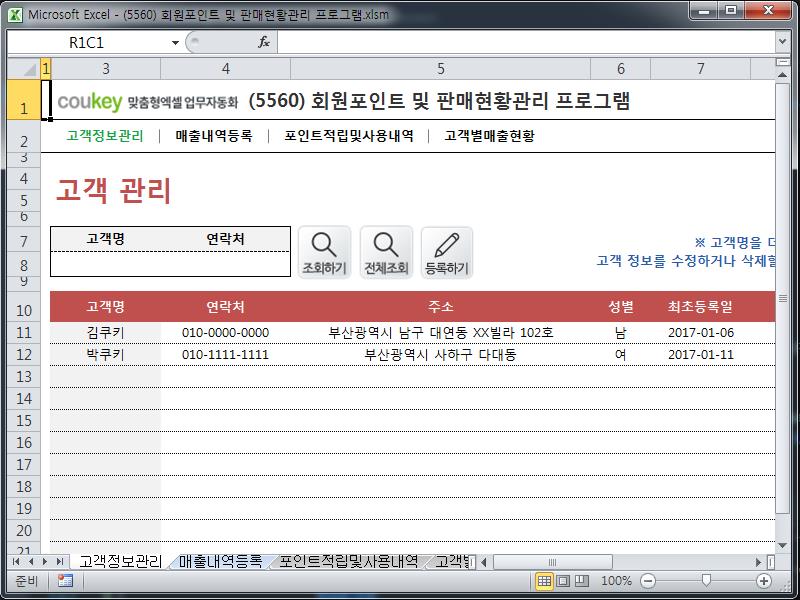Image resolution: width=800 pixels, height=600 pixels.
Task: Click the 최초등록일 table header
Action: tap(701, 307)
